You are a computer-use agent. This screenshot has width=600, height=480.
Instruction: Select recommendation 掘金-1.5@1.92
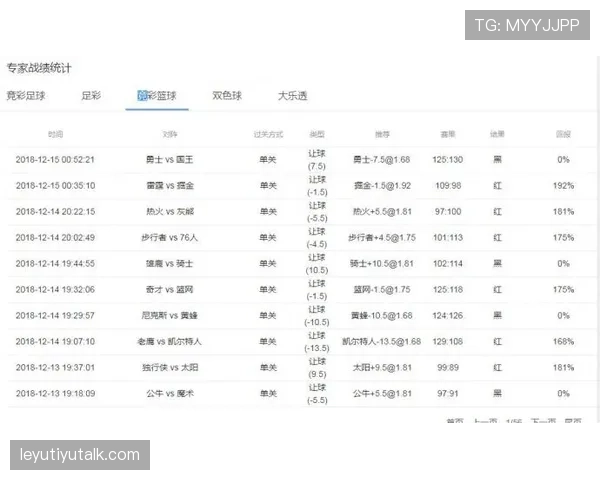click(382, 186)
